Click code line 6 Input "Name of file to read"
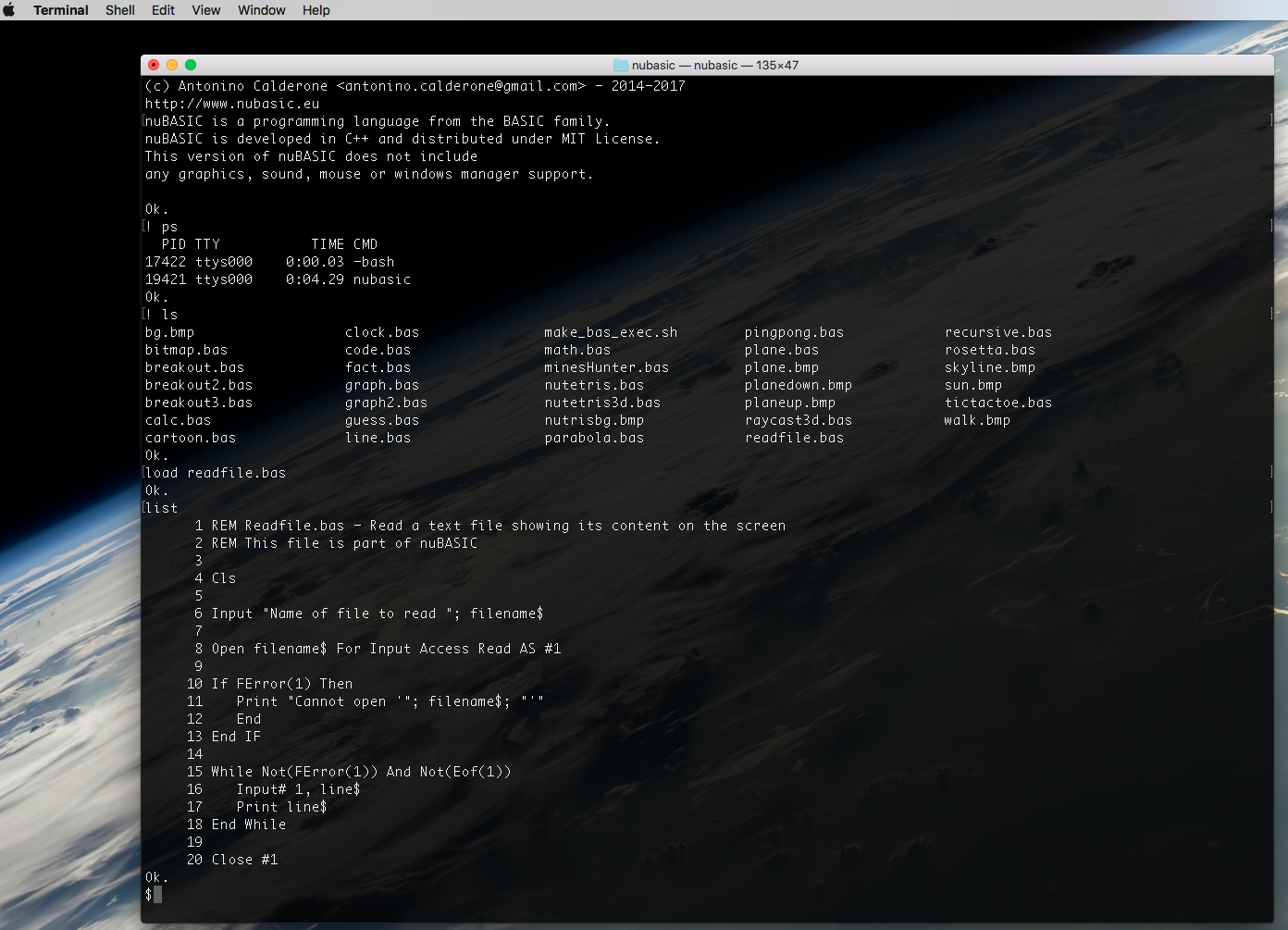 [369, 614]
